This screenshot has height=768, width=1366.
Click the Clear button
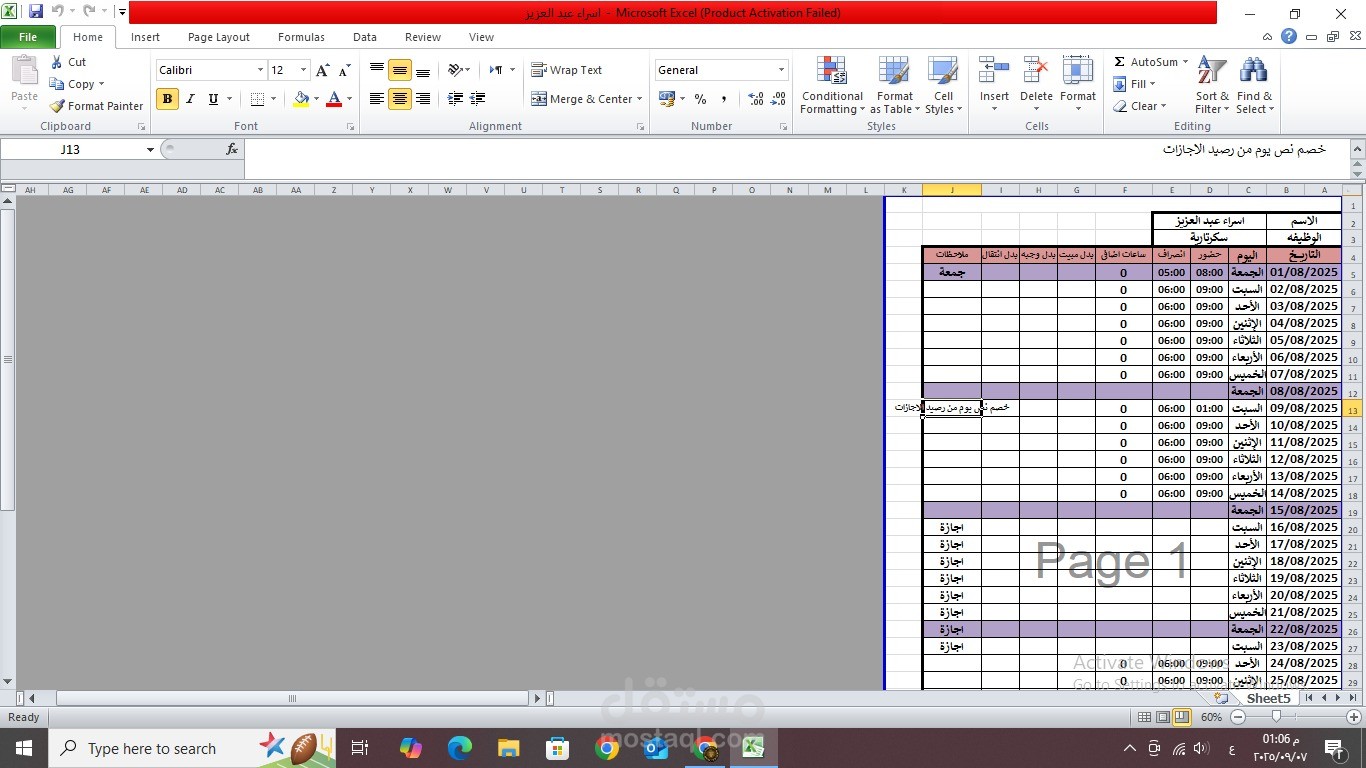point(1139,106)
